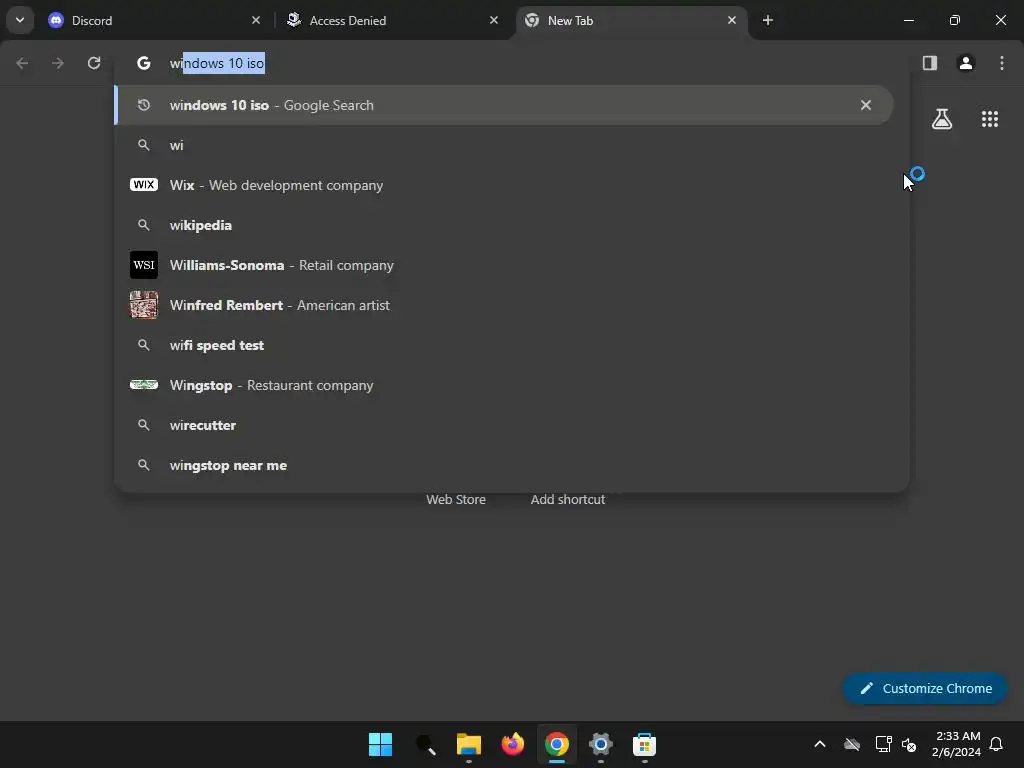This screenshot has width=1024, height=768.
Task: Close the New Tab tab
Action: (x=731, y=20)
